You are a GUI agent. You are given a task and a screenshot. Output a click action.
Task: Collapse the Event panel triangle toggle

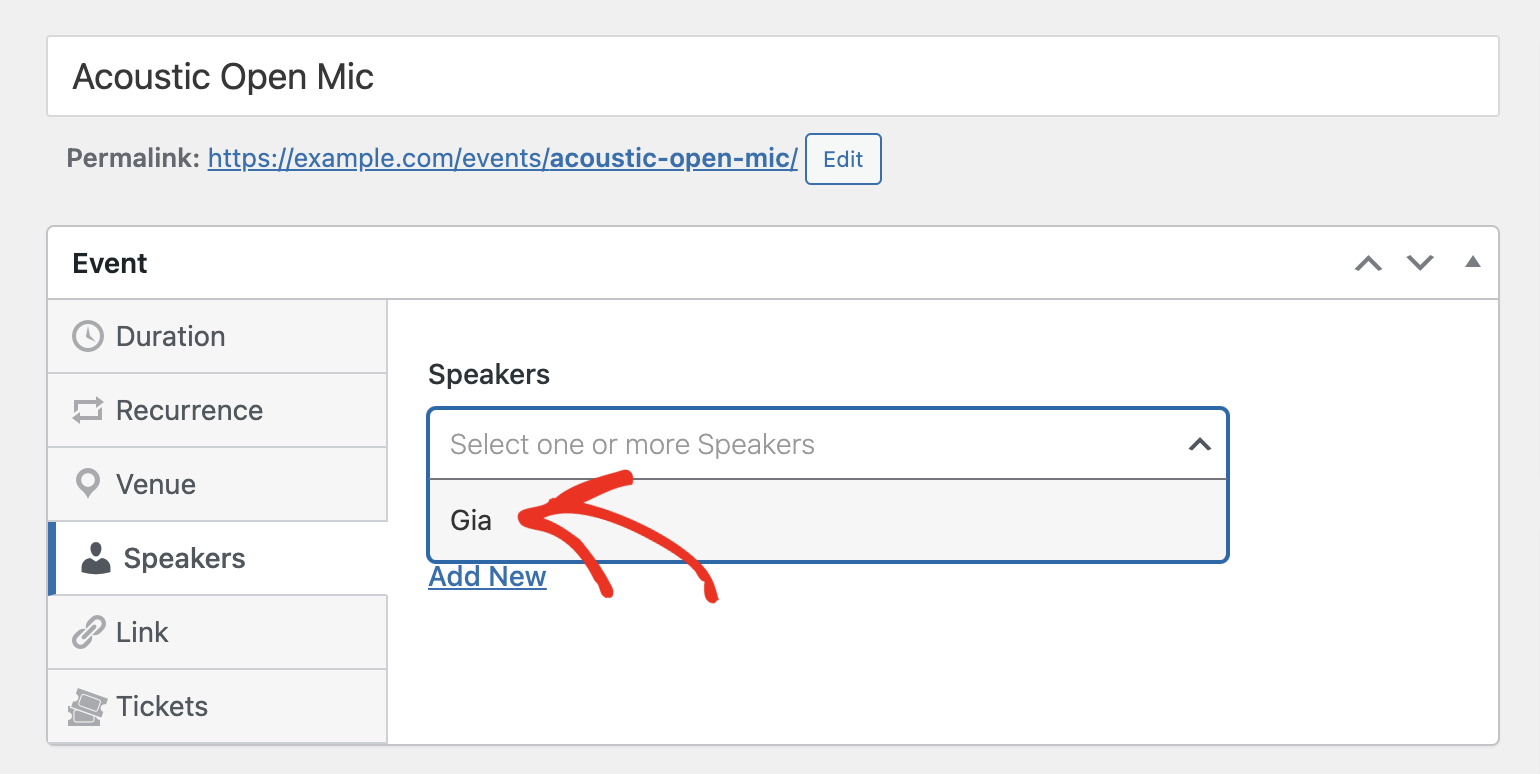(x=1472, y=262)
